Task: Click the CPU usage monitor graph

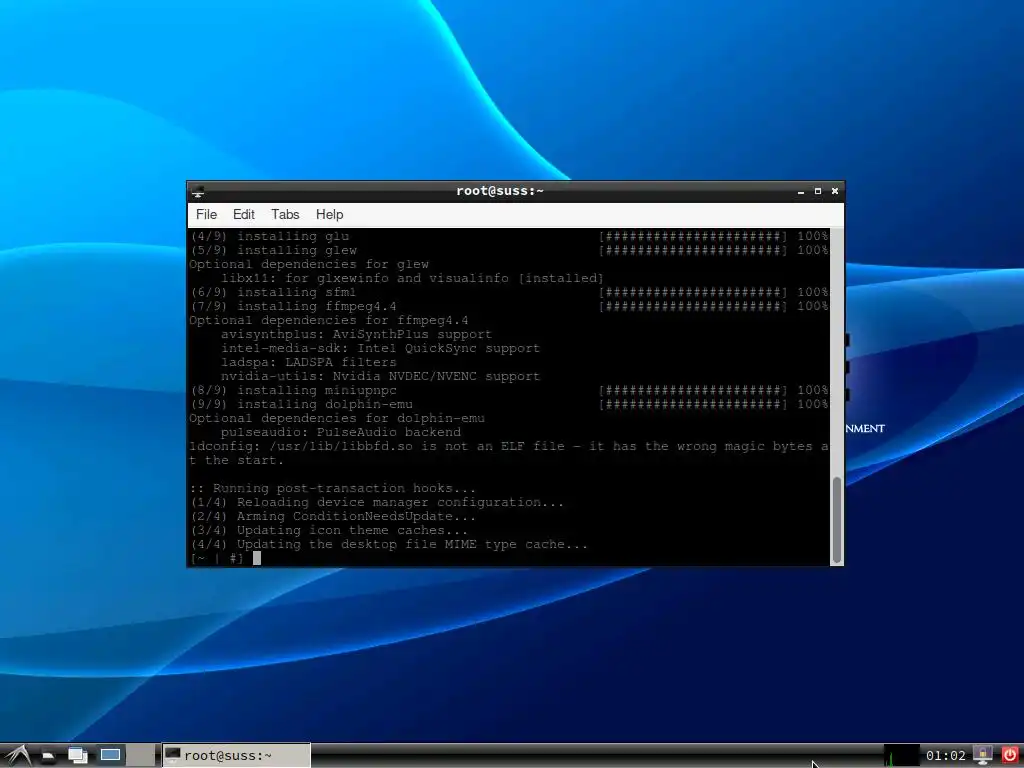Action: [x=901, y=756]
